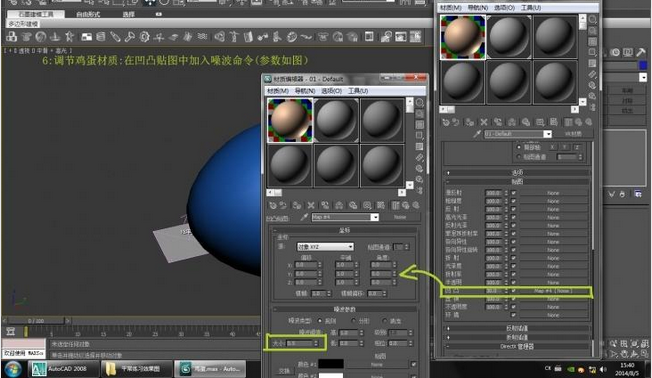Viewport: 652px width, 378px height.
Task: Click 颜色 #1 black color swatch
Action: pyautogui.click(x=331, y=364)
